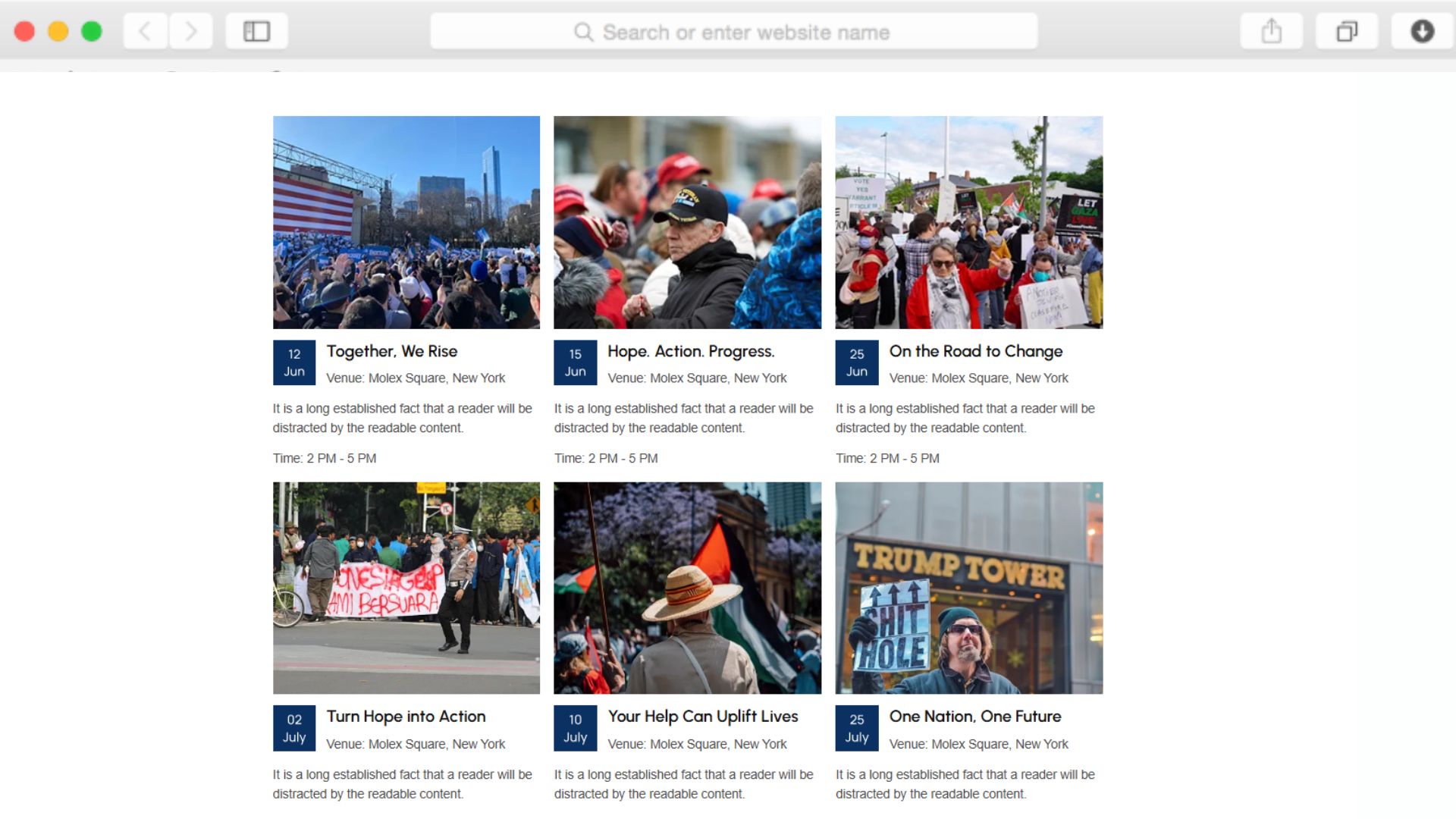
Task: Open the tab overview icon
Action: pos(1346,32)
